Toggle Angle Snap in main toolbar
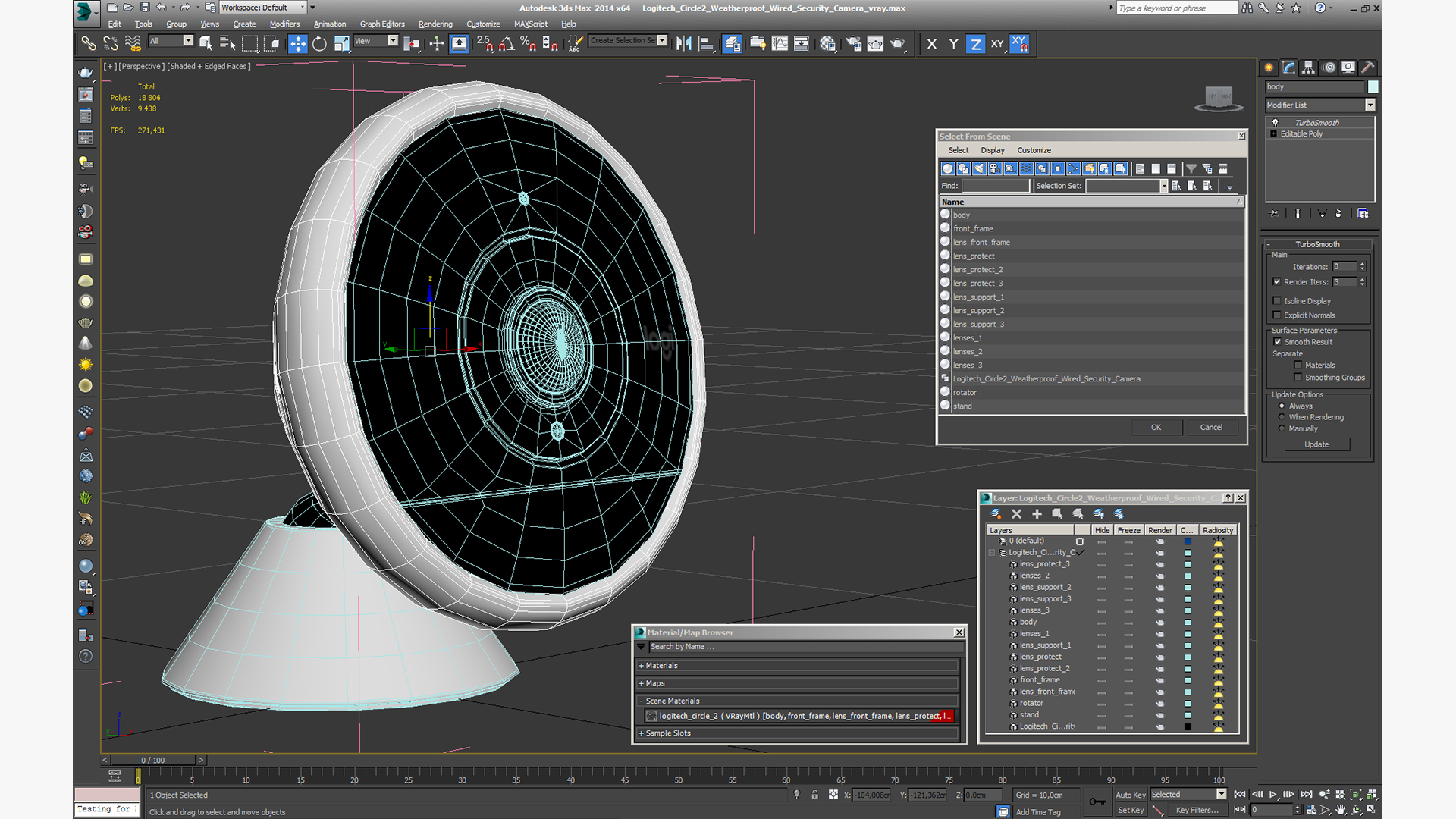 (x=507, y=44)
